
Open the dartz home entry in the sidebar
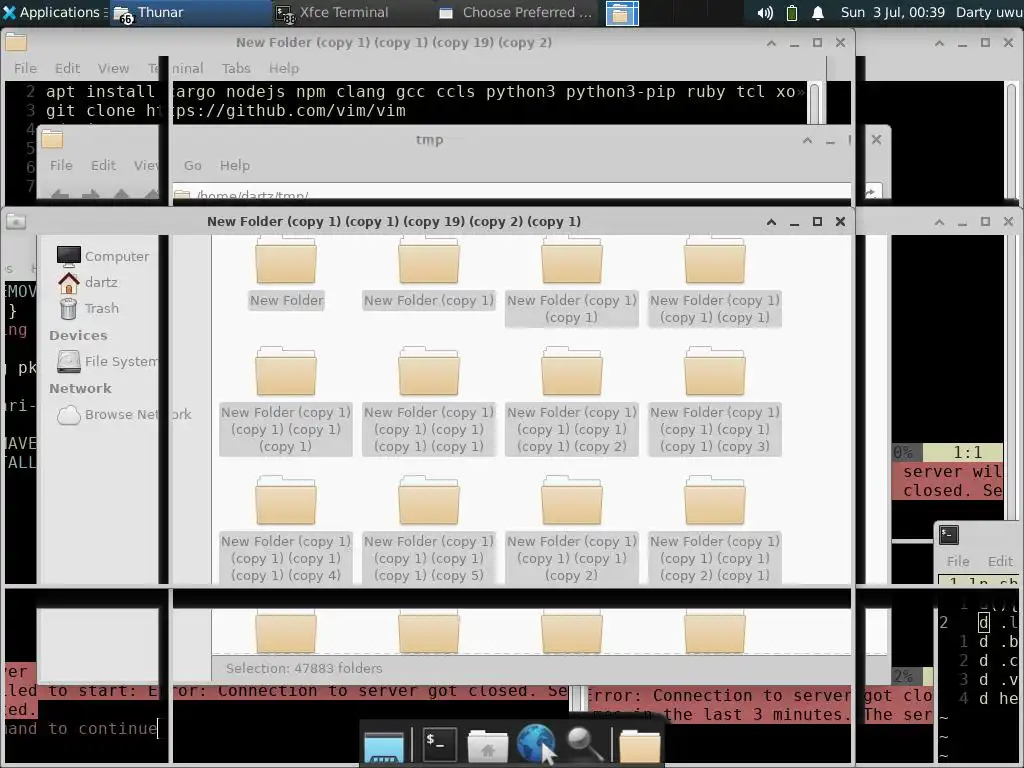(x=88, y=282)
